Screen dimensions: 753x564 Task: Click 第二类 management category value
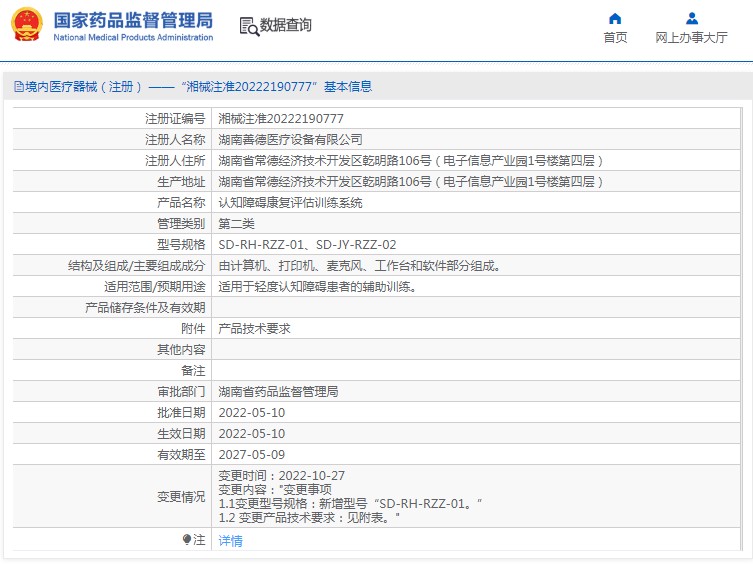click(x=236, y=223)
